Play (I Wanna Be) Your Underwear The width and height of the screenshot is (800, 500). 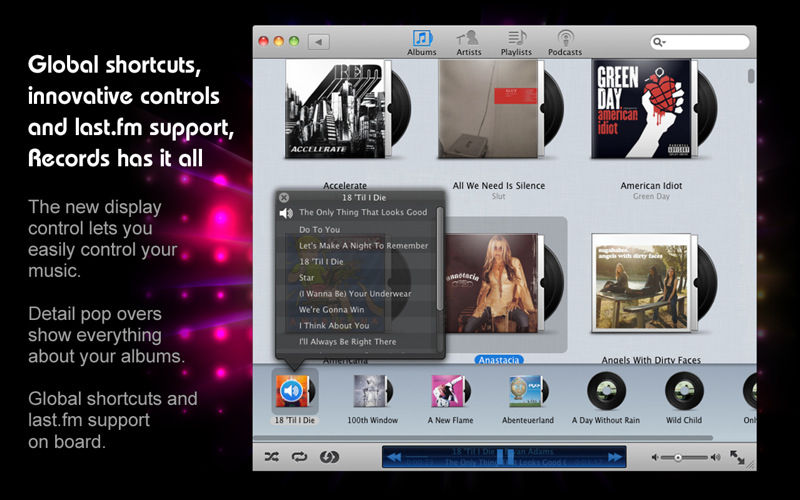click(x=357, y=293)
